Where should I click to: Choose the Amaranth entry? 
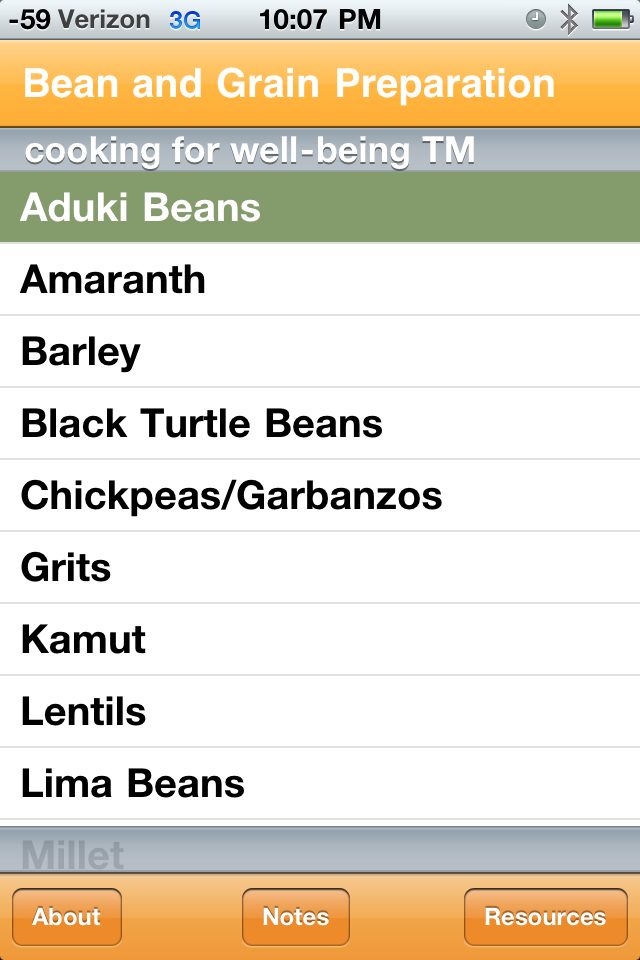[x=320, y=280]
